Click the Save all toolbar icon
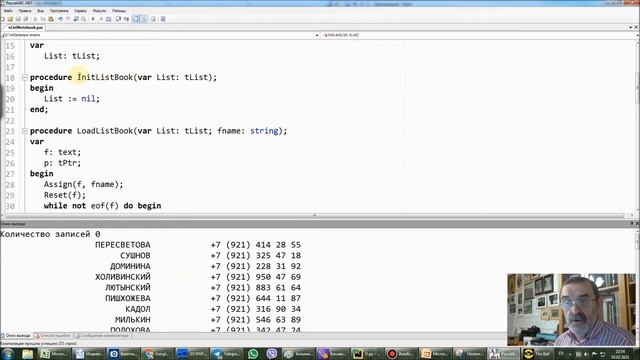This screenshot has width=640, height=360. click(26, 19)
